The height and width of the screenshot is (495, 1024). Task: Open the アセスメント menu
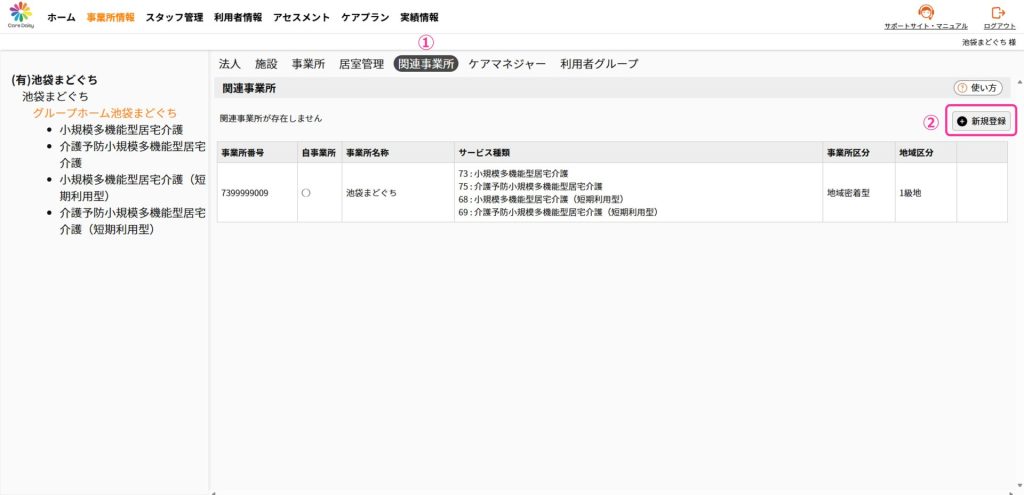[x=301, y=17]
